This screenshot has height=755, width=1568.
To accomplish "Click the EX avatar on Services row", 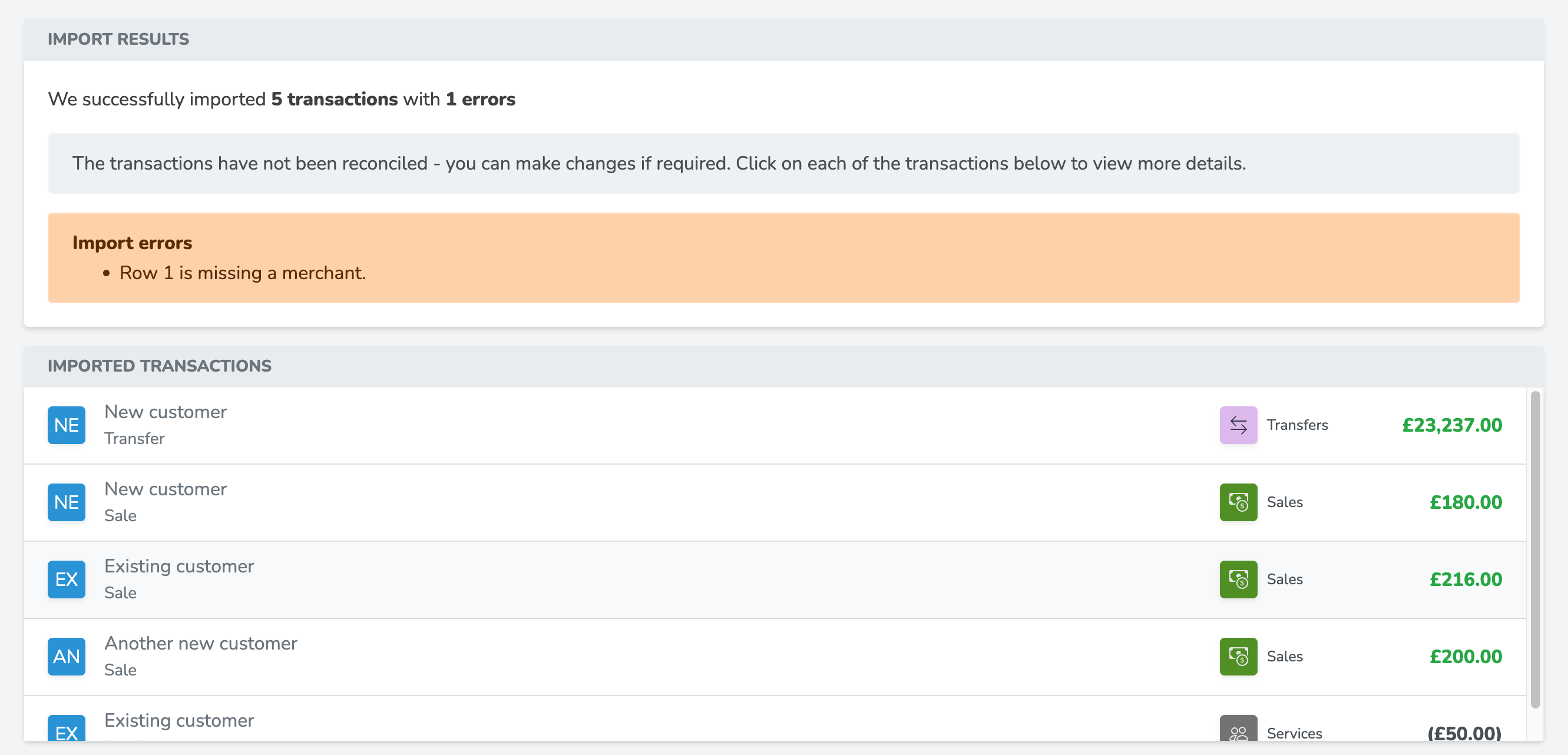I will [67, 728].
